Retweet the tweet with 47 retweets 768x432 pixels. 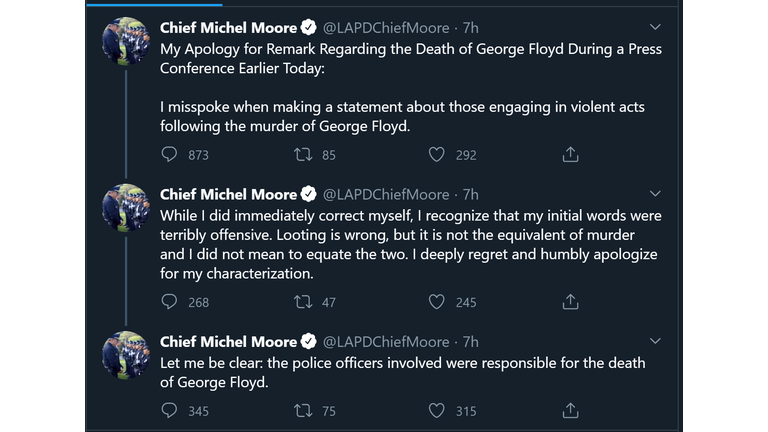point(303,302)
